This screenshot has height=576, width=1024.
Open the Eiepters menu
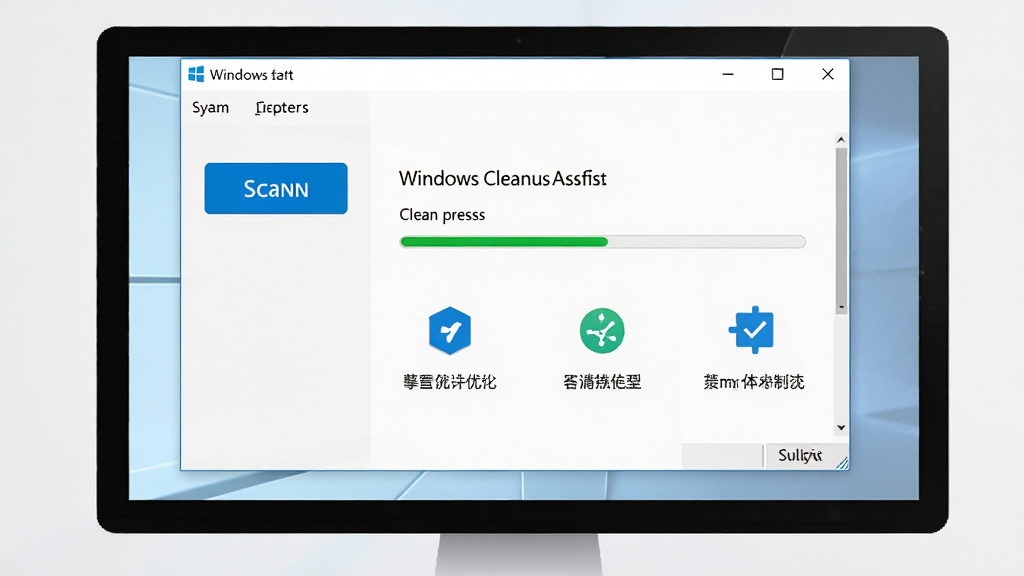point(281,108)
